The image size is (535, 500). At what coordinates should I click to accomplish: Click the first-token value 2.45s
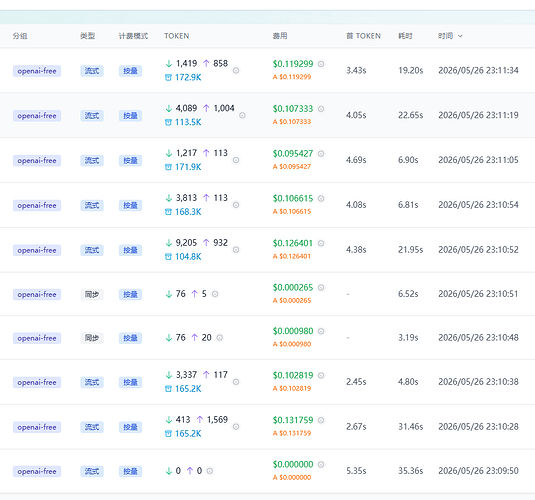pos(356,382)
